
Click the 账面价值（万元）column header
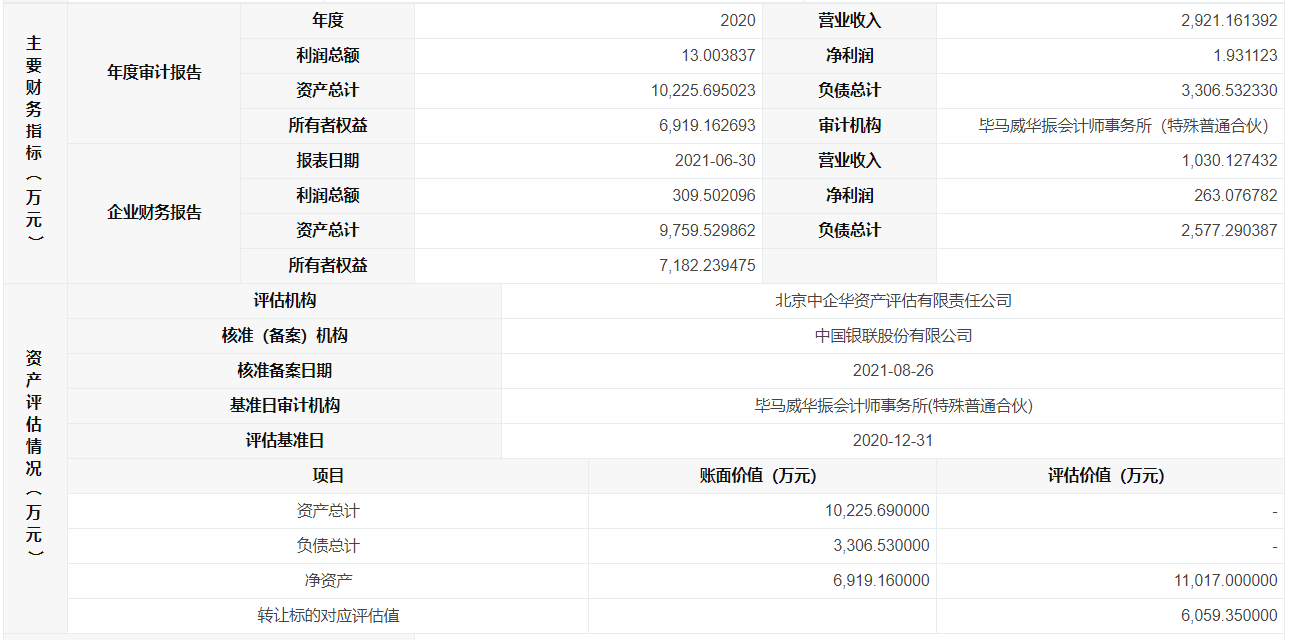coord(762,476)
